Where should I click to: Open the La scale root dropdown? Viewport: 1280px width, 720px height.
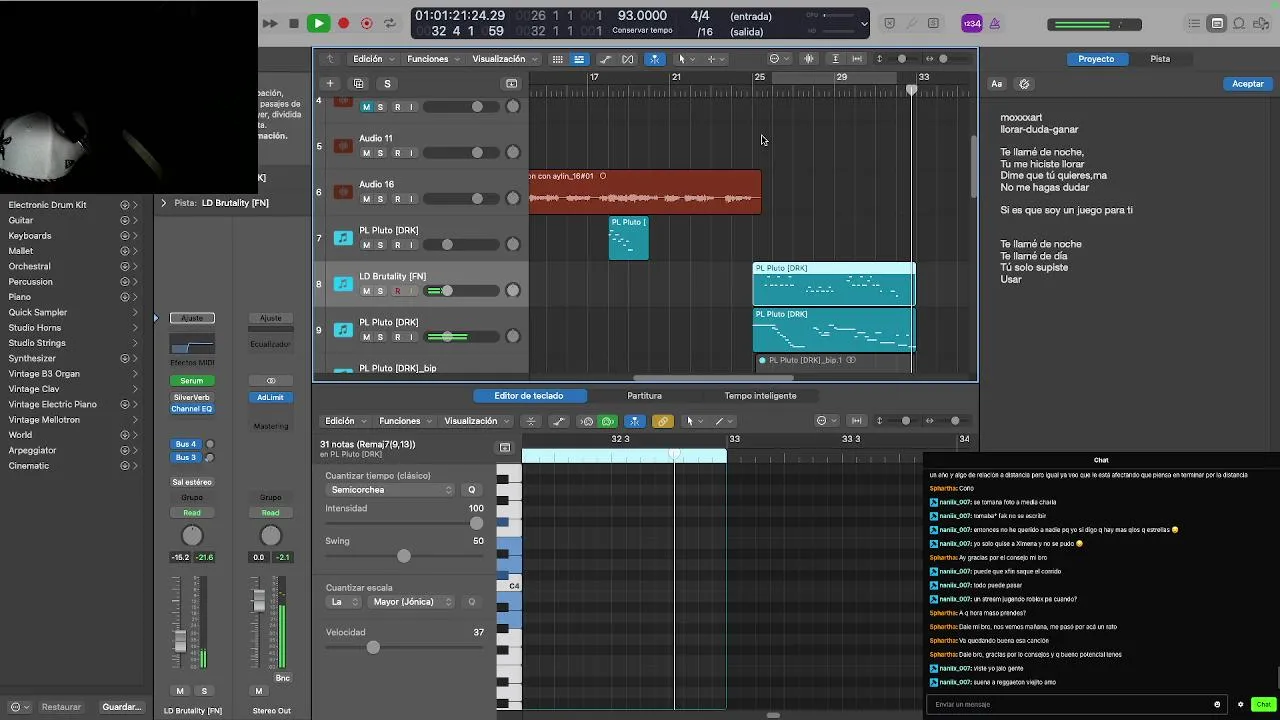point(344,602)
